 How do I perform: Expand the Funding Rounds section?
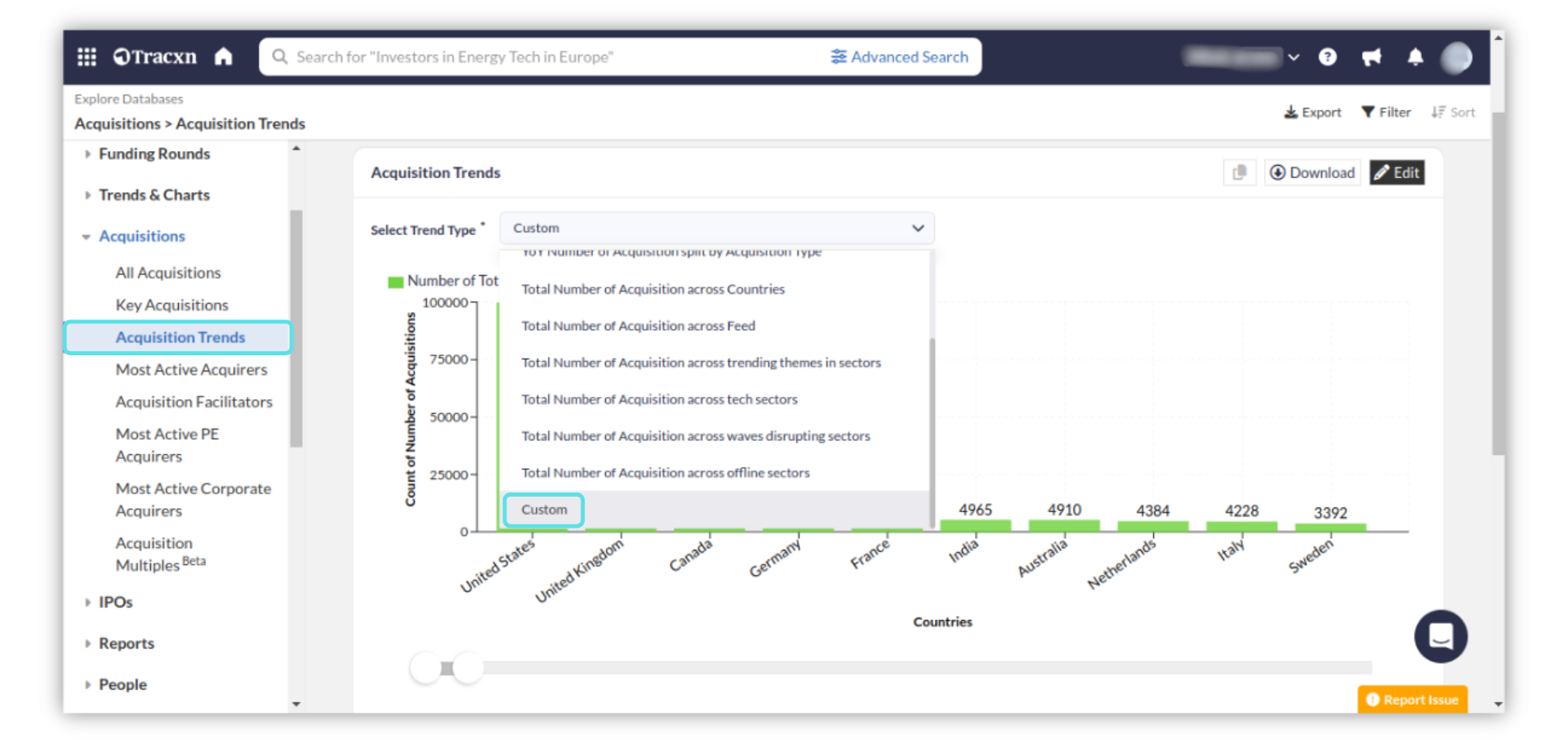[154, 154]
